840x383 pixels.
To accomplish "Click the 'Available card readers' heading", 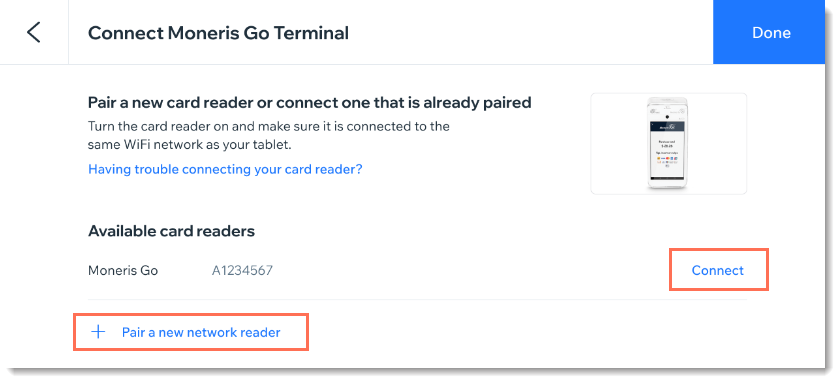I will point(171,231).
